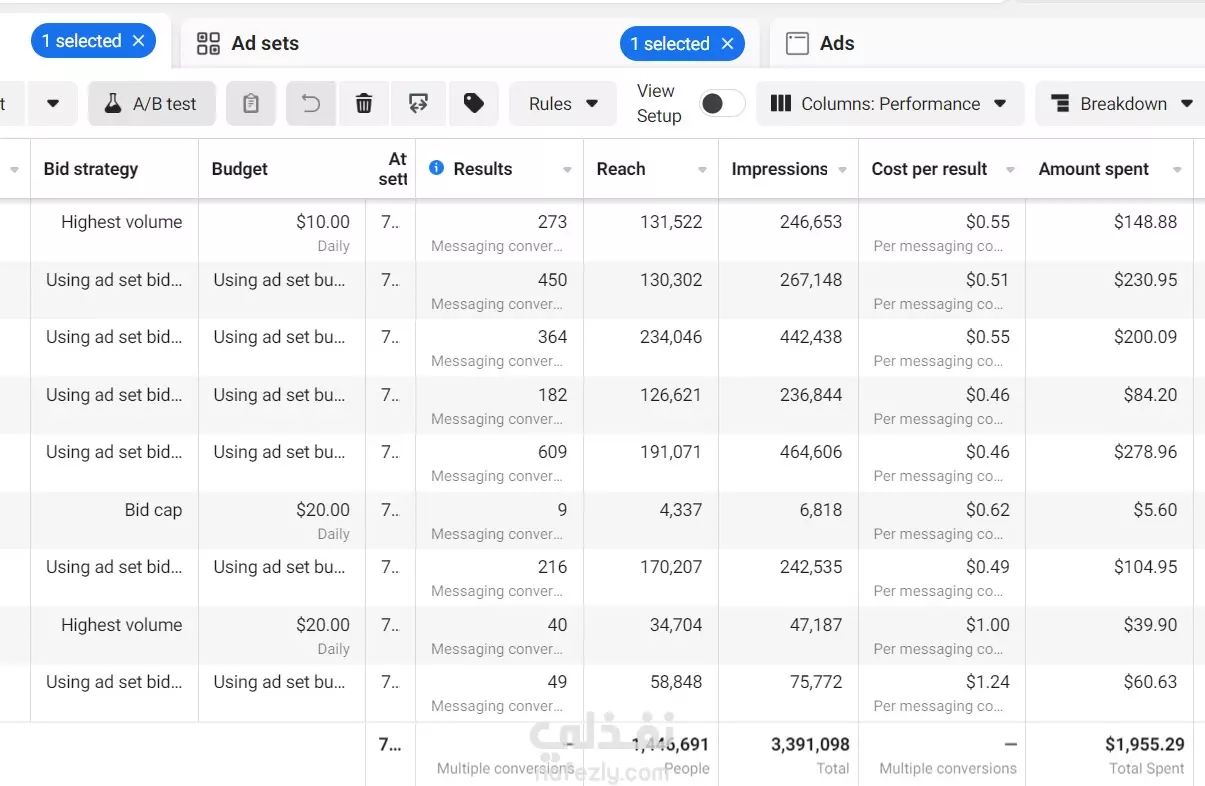Click the A/B test flask icon

(113, 104)
